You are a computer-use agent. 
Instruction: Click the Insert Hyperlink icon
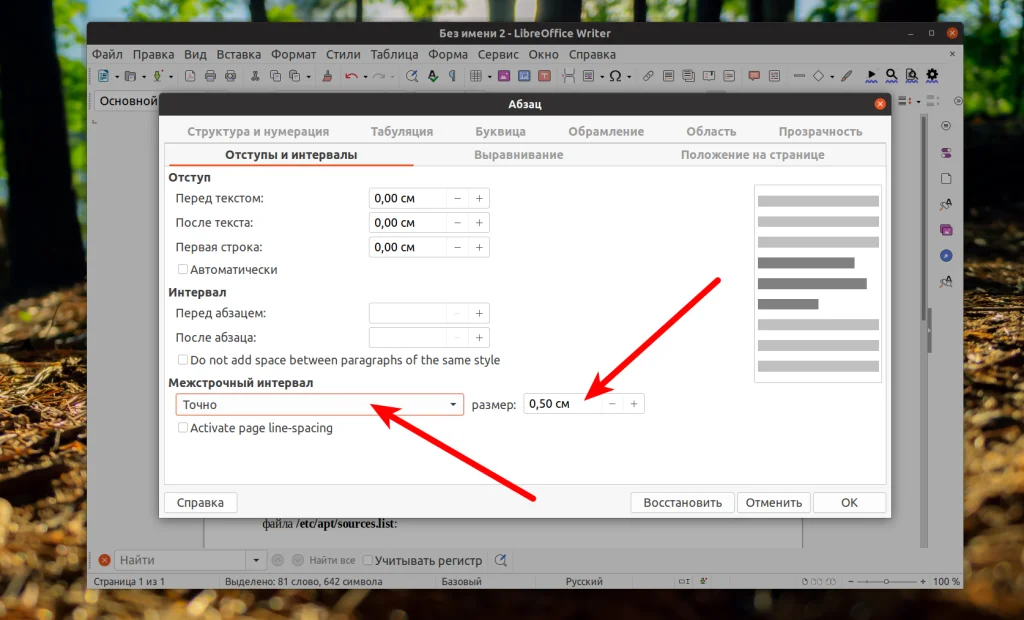pyautogui.click(x=649, y=75)
